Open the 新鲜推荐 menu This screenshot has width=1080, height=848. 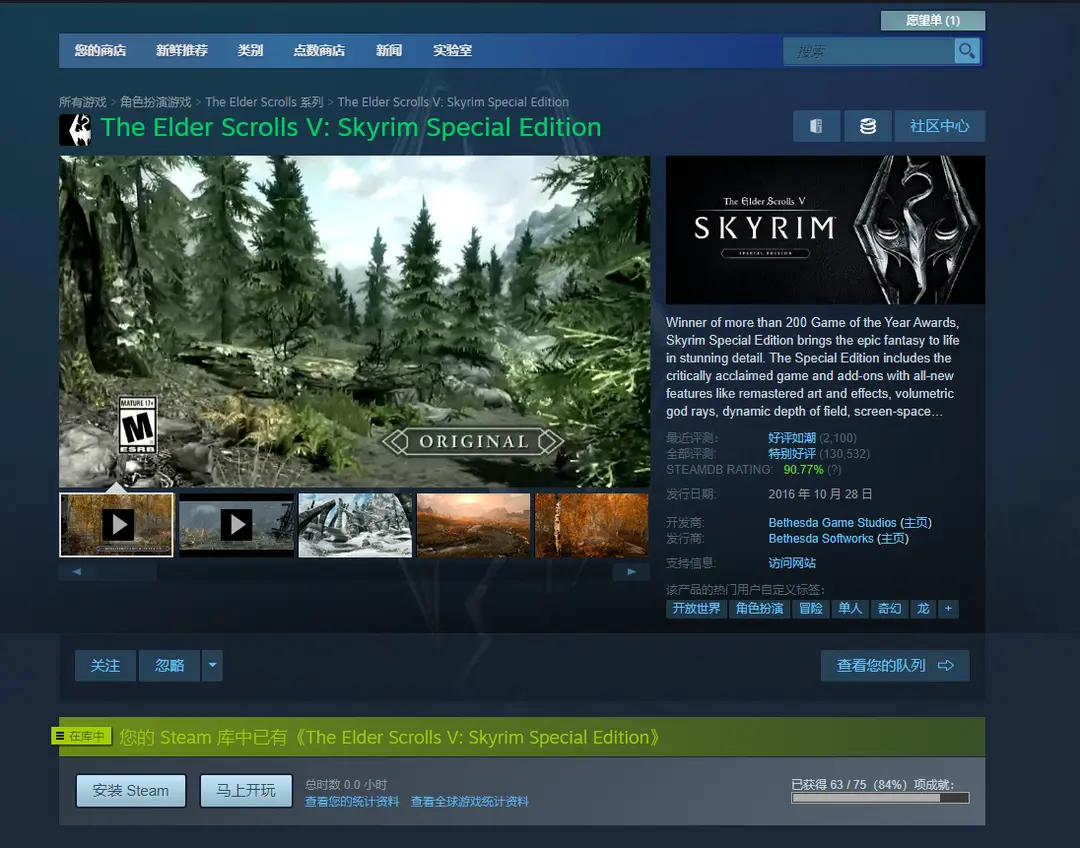[182, 50]
